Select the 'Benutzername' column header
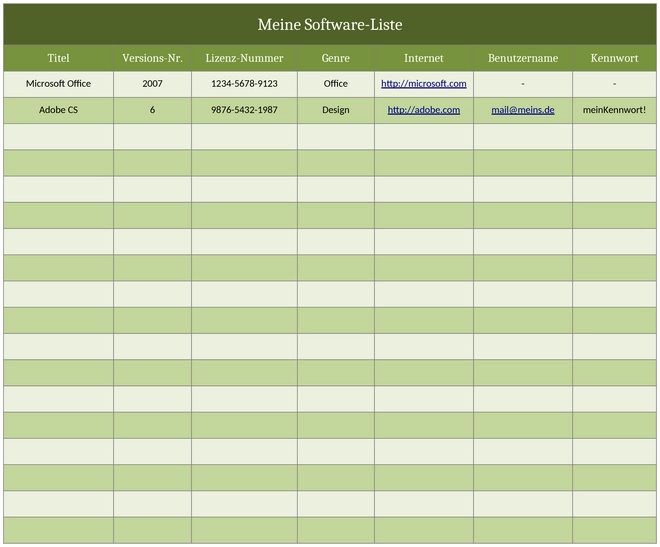This screenshot has width=660, height=547. (x=523, y=58)
